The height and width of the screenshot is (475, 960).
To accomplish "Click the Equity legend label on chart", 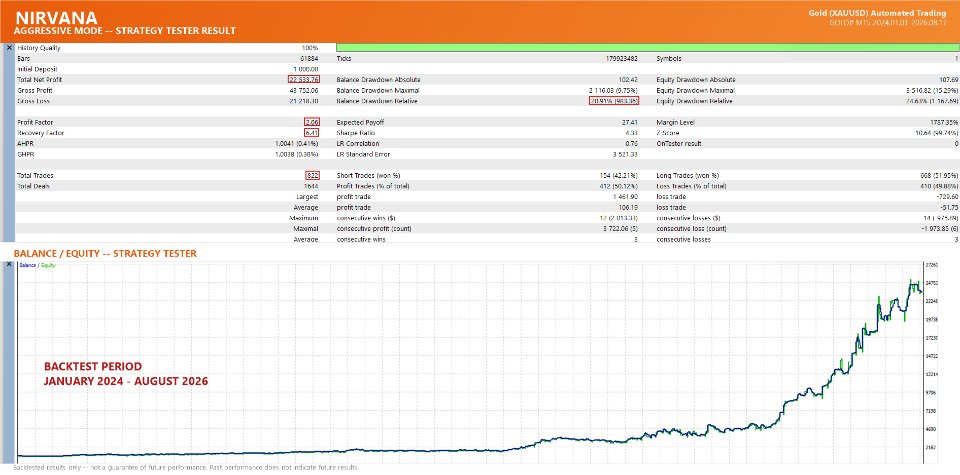I will point(48,265).
